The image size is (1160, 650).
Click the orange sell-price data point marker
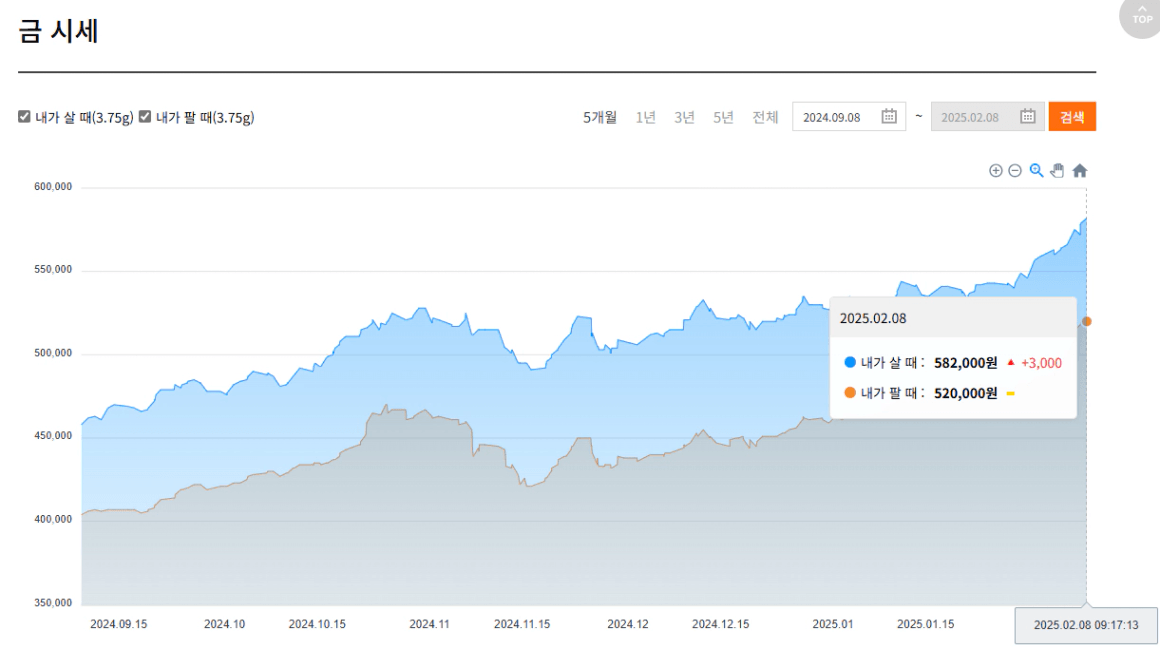[1087, 321]
